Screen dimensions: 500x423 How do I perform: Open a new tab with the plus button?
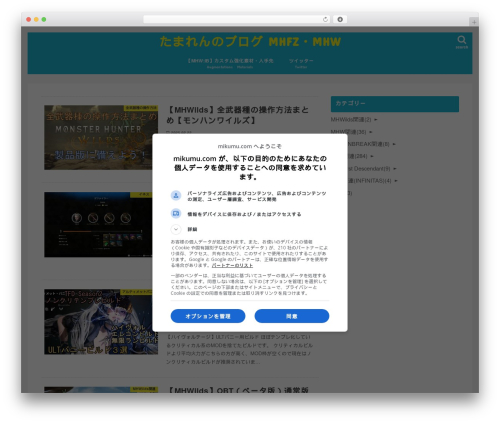tap(474, 22)
